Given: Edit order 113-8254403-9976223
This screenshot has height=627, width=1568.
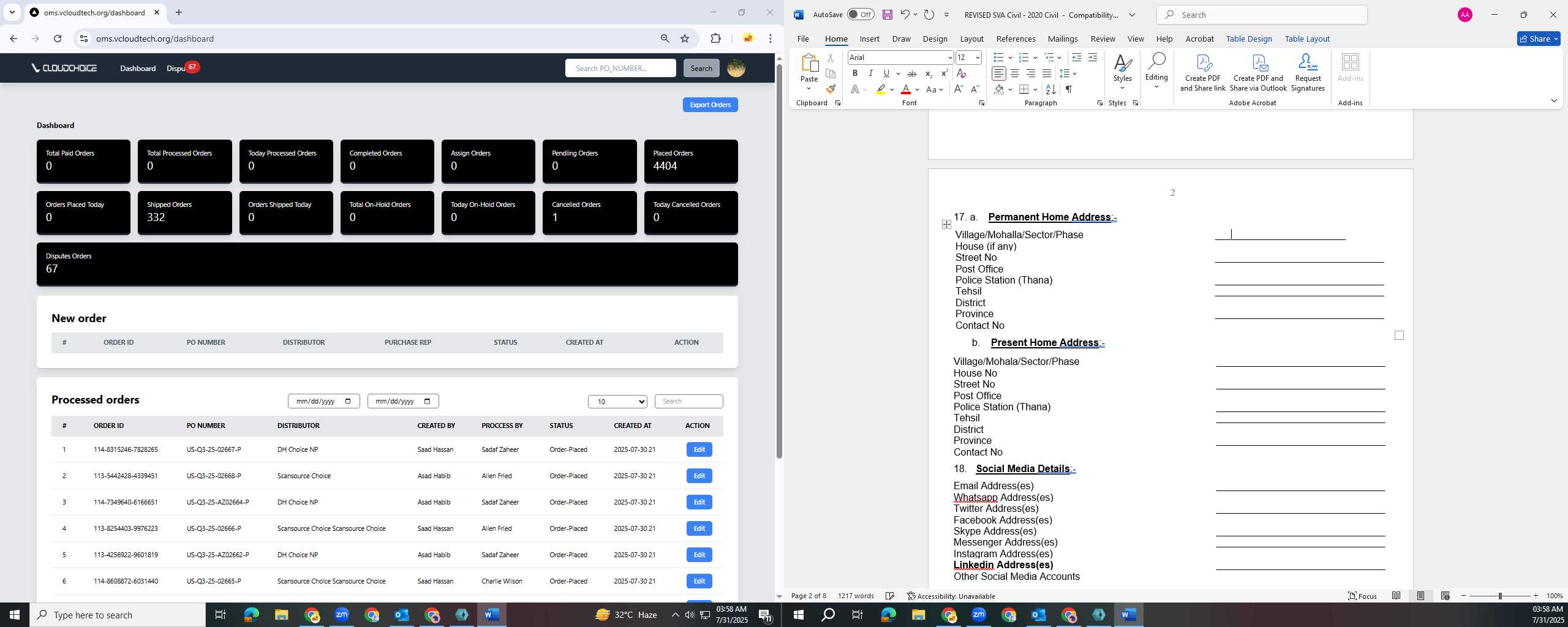Looking at the screenshot, I should 699,528.
